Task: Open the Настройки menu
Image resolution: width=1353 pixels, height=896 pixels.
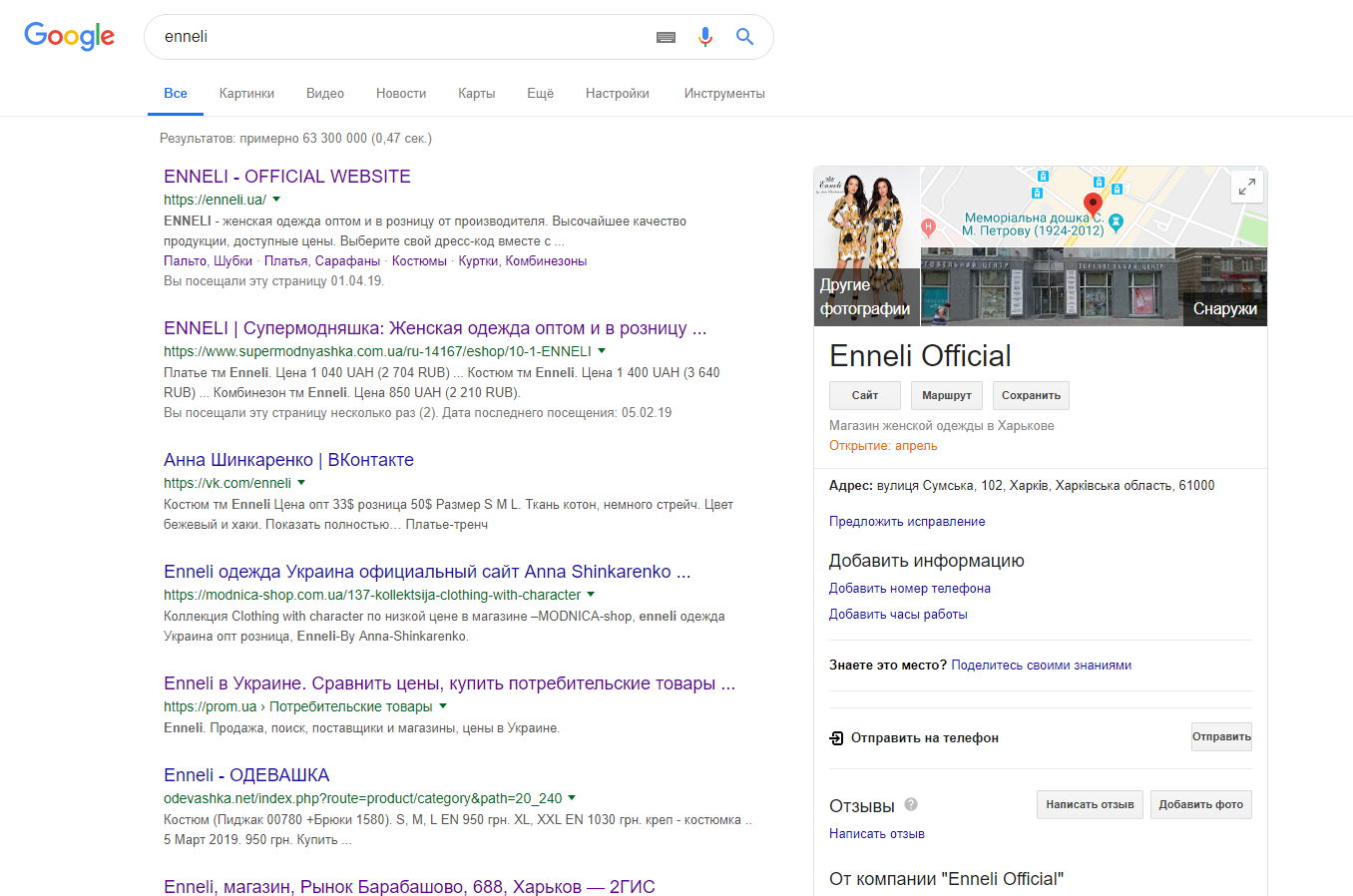Action: pos(618,93)
